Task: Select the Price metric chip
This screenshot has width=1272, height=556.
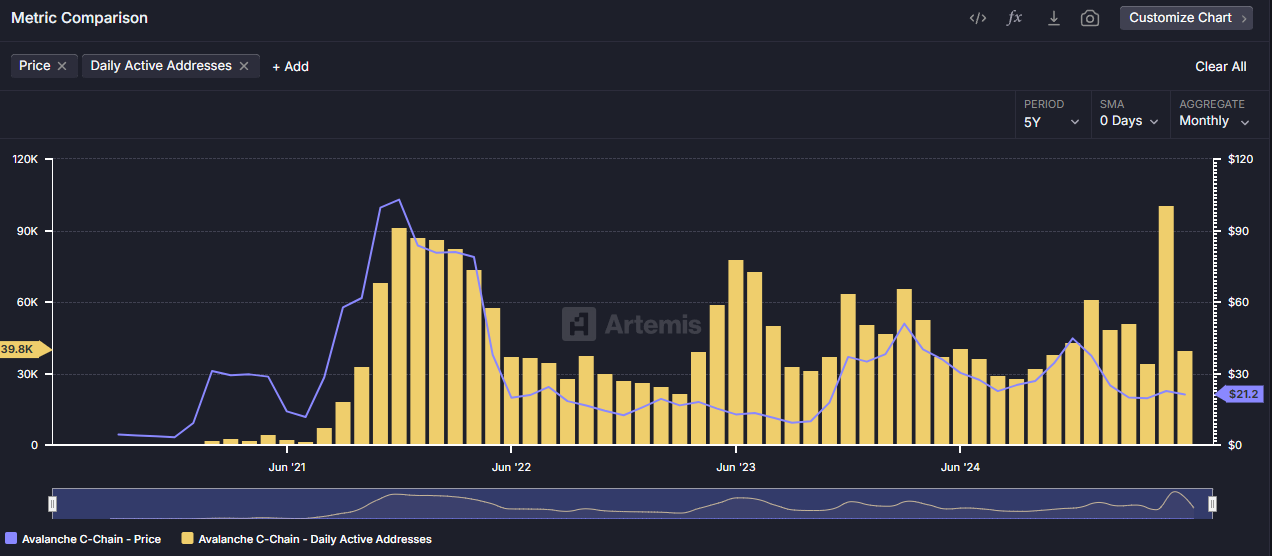Action: point(34,66)
